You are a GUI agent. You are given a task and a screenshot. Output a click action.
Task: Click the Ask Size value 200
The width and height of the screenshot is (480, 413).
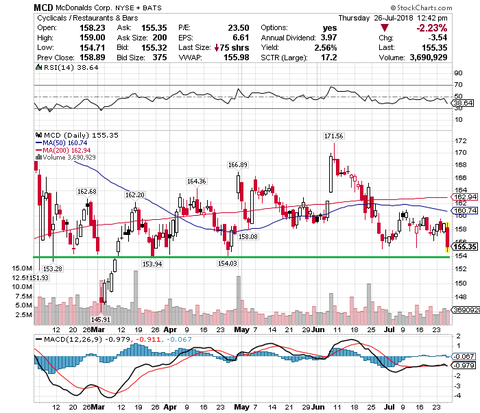pos(160,38)
